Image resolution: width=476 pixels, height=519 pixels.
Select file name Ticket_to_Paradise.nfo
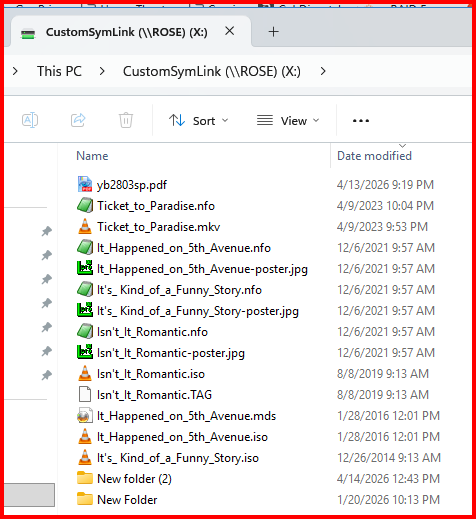click(156, 206)
